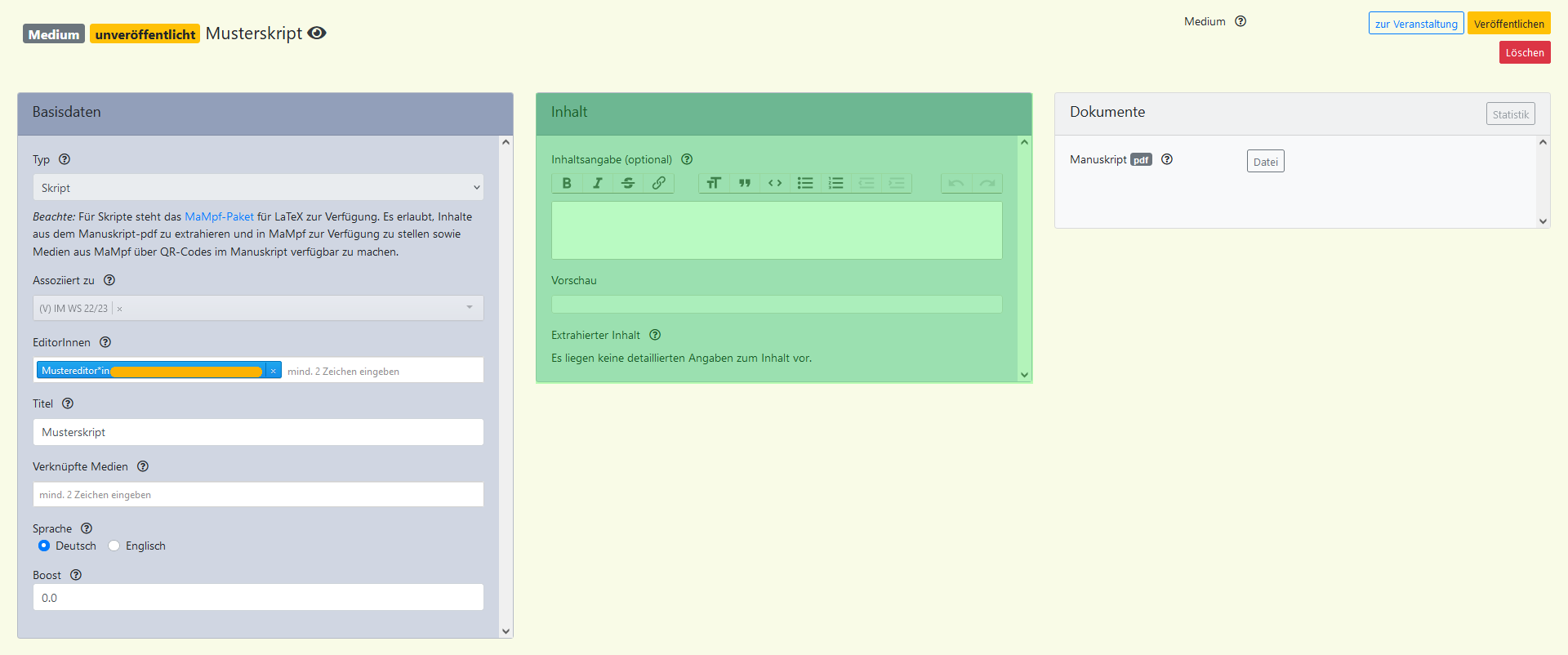Click the Inhalt panel scroll-down arrow

tap(1024, 376)
